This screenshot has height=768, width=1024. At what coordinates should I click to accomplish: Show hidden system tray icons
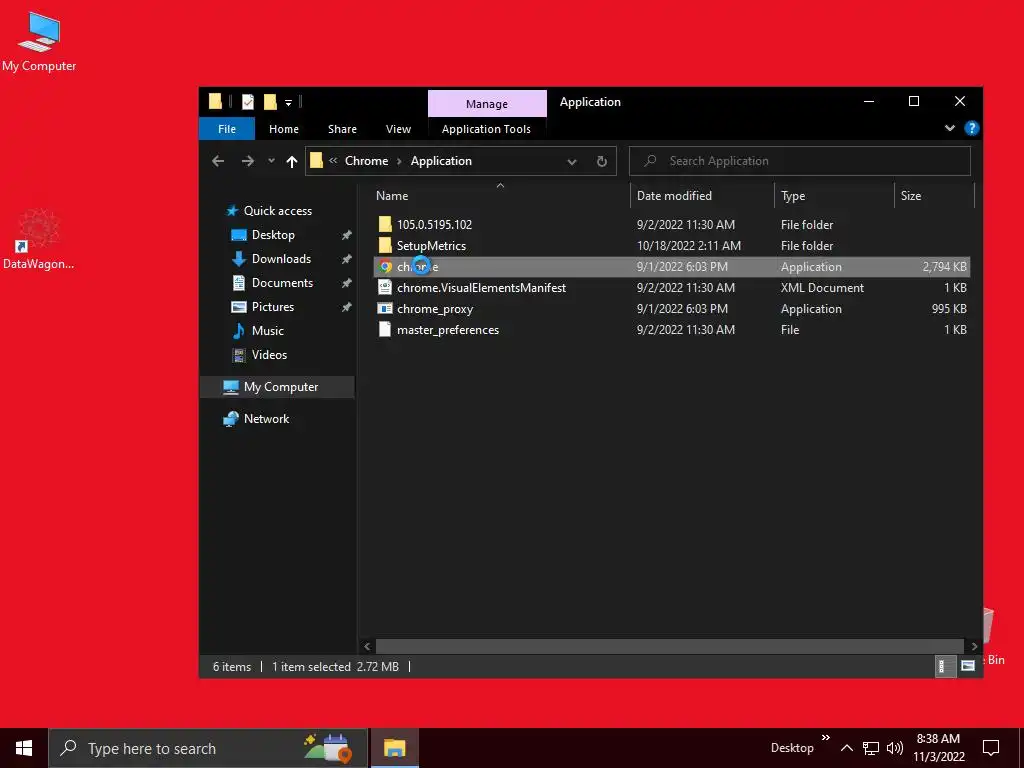pyautogui.click(x=846, y=748)
